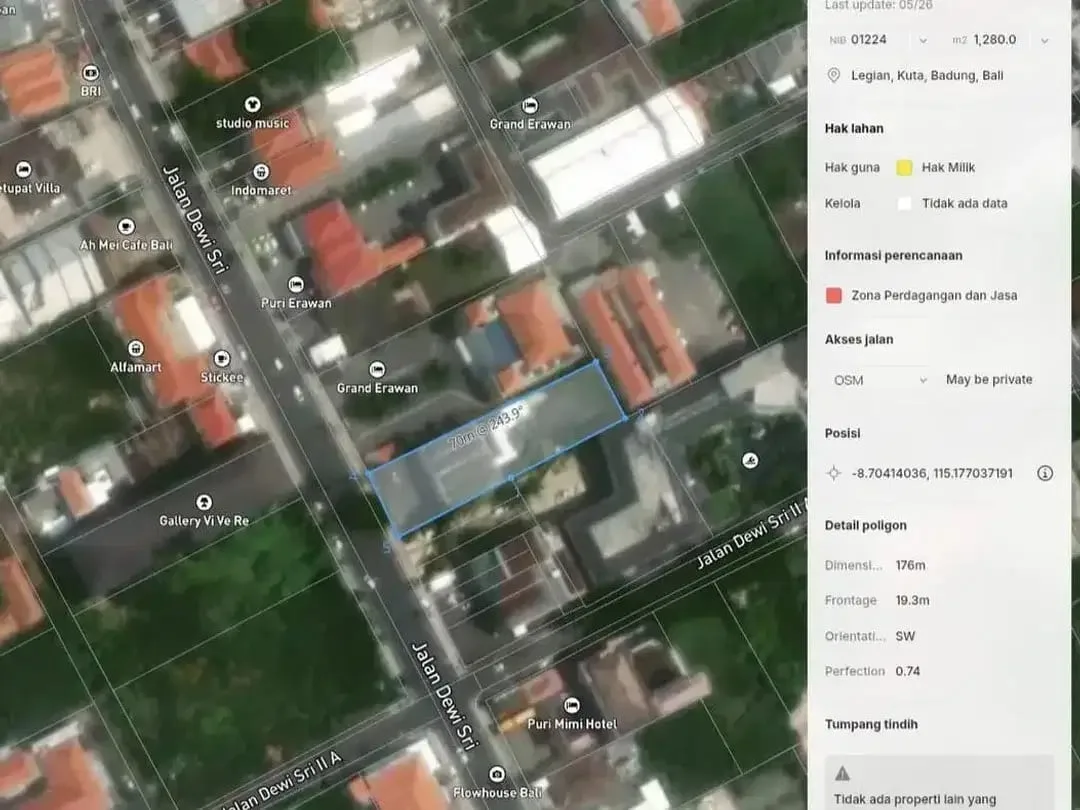Click the warning triangle under Tumpang tindih
1080x810 pixels.
click(842, 773)
